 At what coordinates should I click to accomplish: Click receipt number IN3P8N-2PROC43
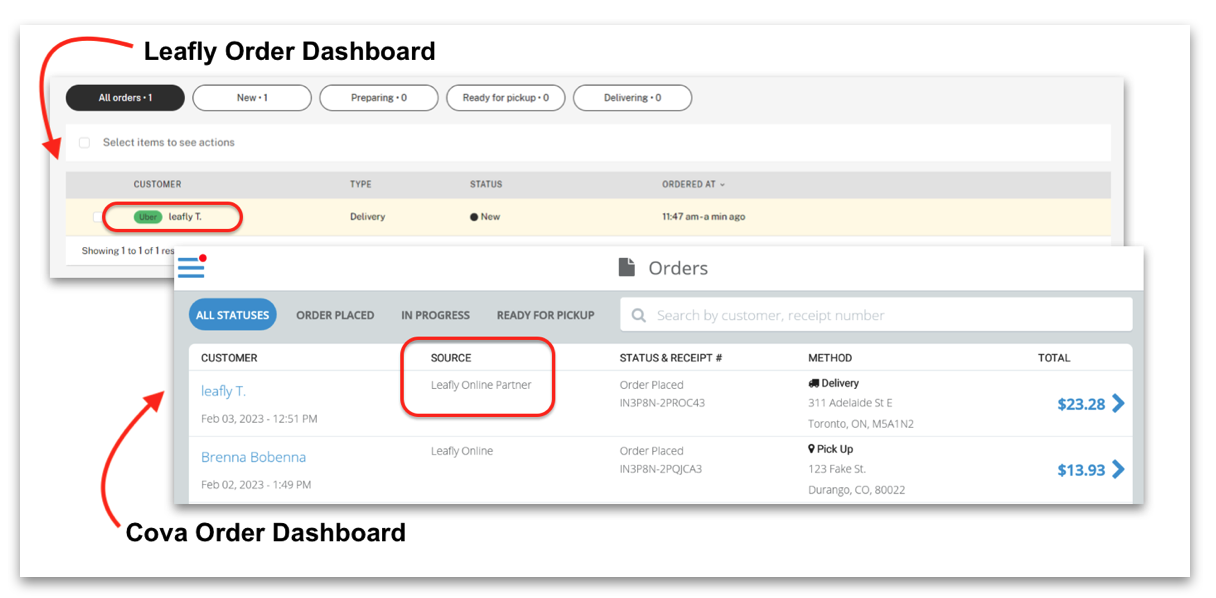[x=662, y=403]
